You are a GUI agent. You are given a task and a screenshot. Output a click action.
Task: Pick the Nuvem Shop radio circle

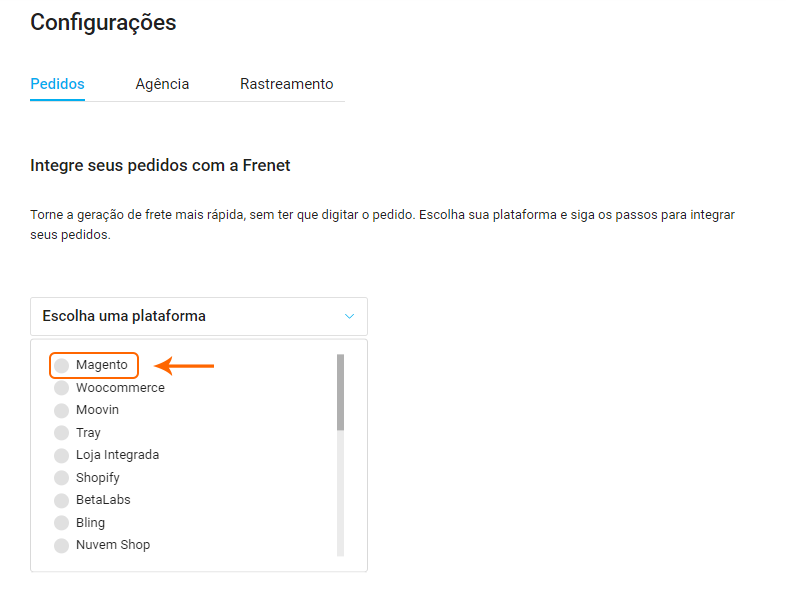(62, 545)
